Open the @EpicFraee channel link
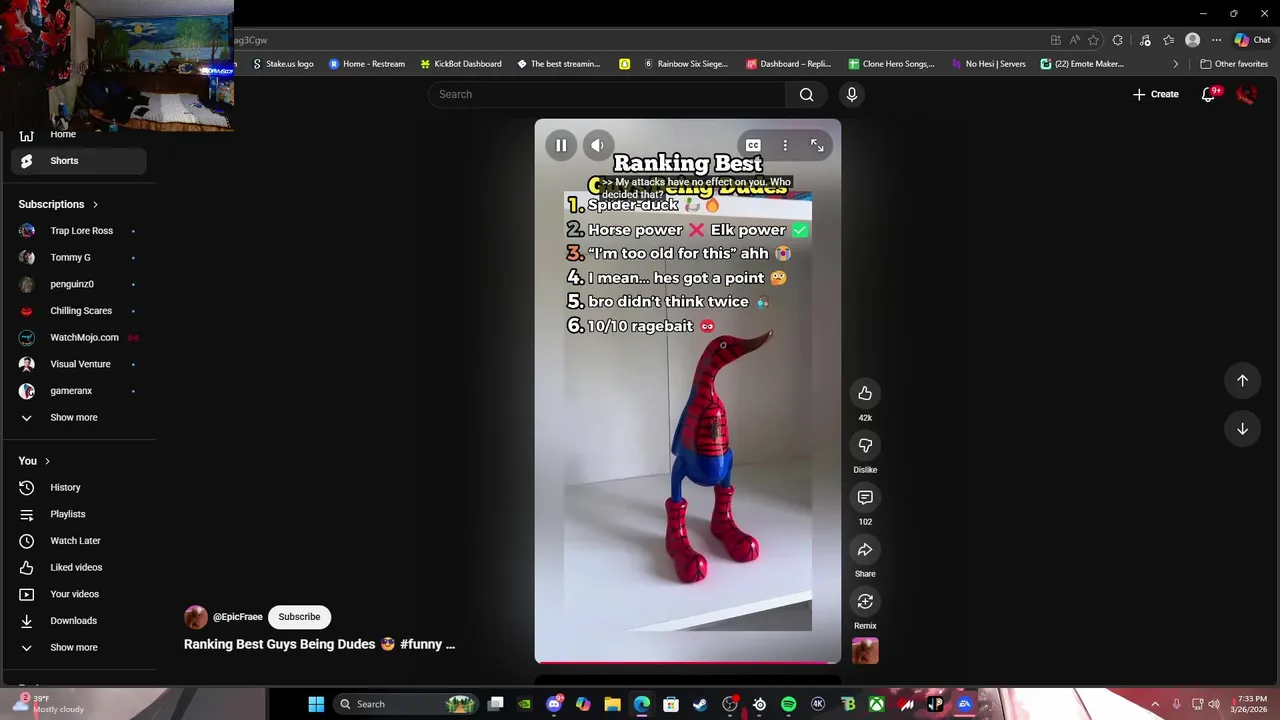The width and height of the screenshot is (1280, 720). point(238,617)
